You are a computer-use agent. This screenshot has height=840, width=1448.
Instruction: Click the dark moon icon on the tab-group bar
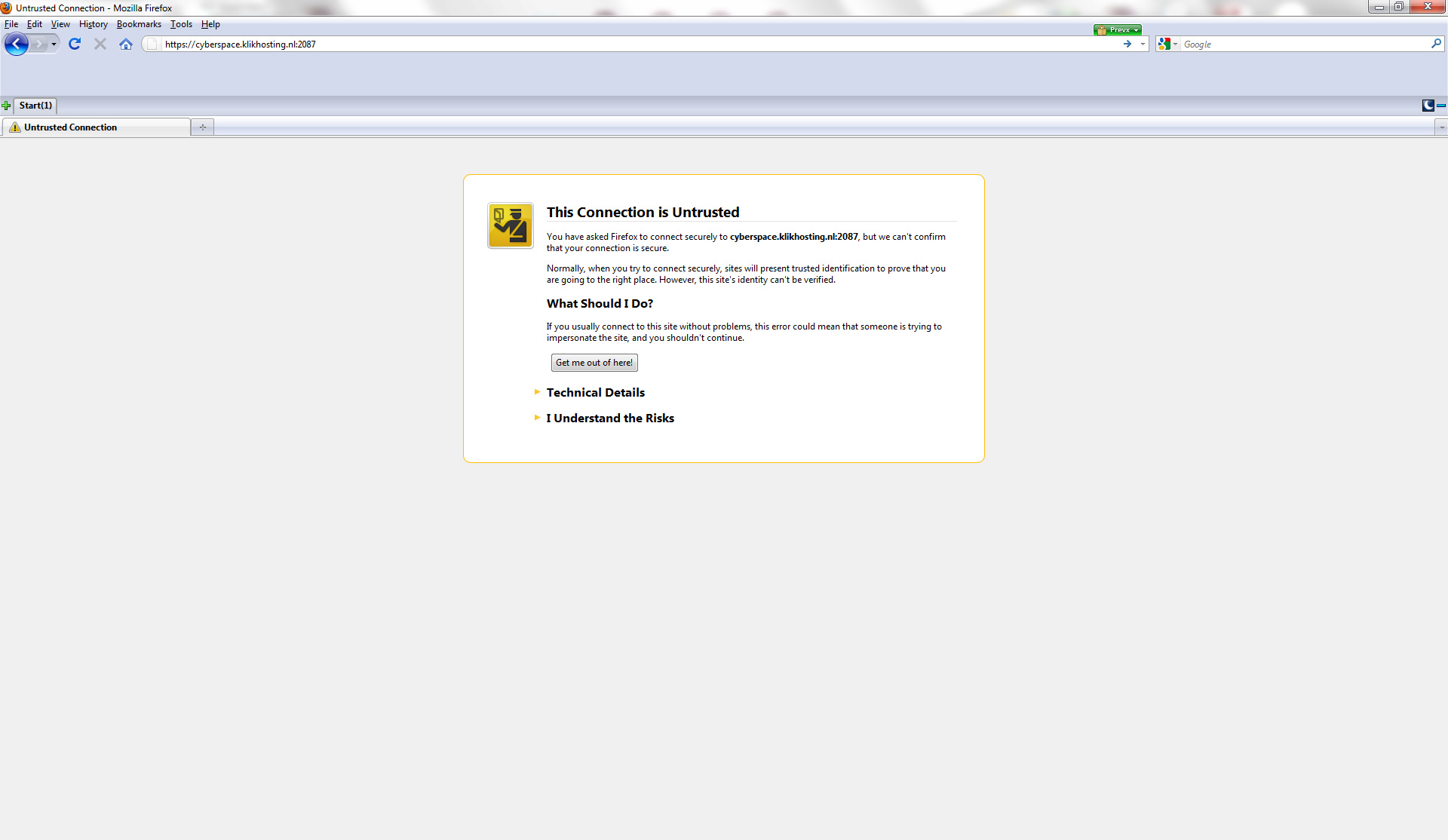coord(1428,106)
